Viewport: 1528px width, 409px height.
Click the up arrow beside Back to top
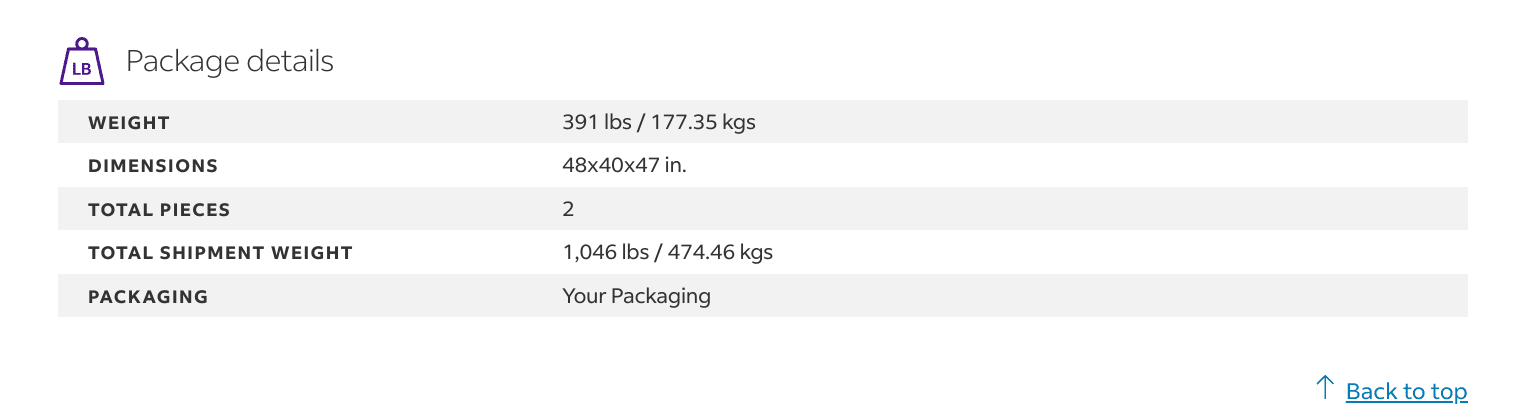tap(1325, 388)
